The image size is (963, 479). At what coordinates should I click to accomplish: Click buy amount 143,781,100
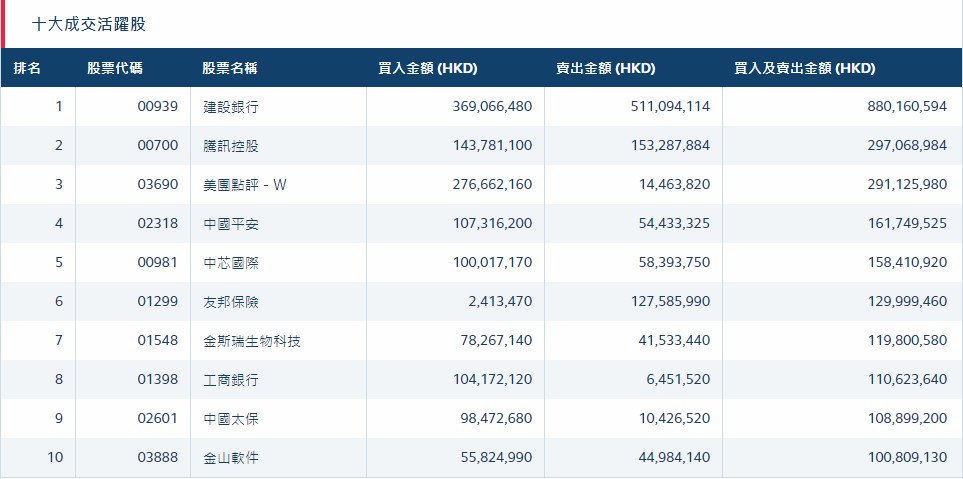pyautogui.click(x=493, y=146)
